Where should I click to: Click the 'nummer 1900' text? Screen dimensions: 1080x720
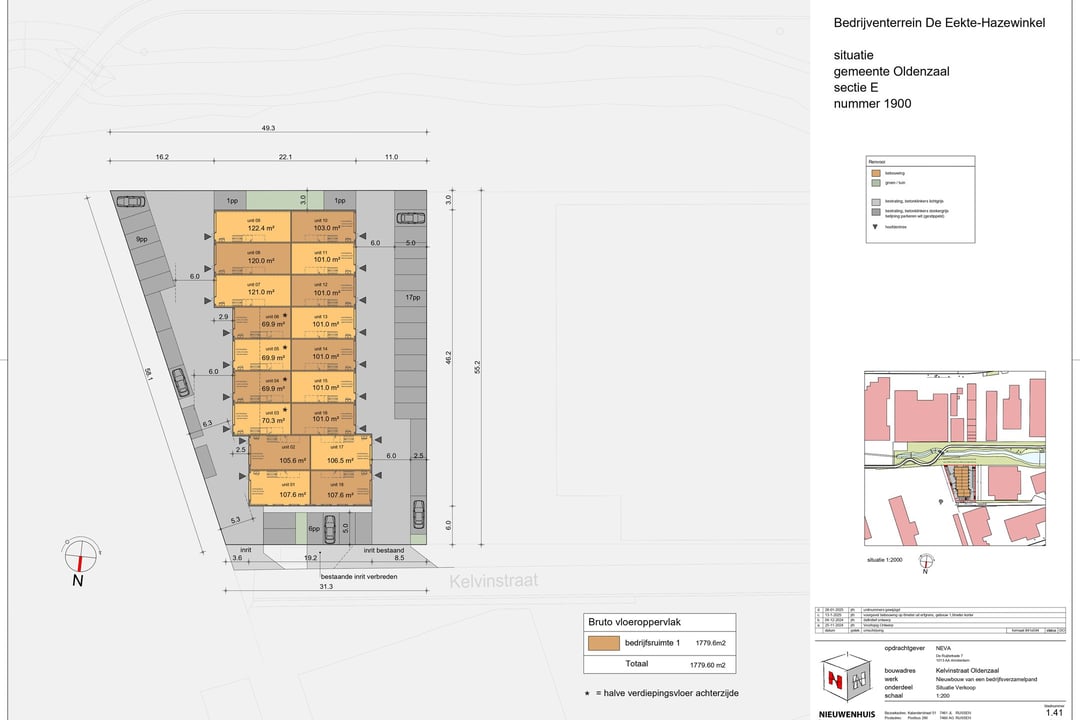point(872,104)
